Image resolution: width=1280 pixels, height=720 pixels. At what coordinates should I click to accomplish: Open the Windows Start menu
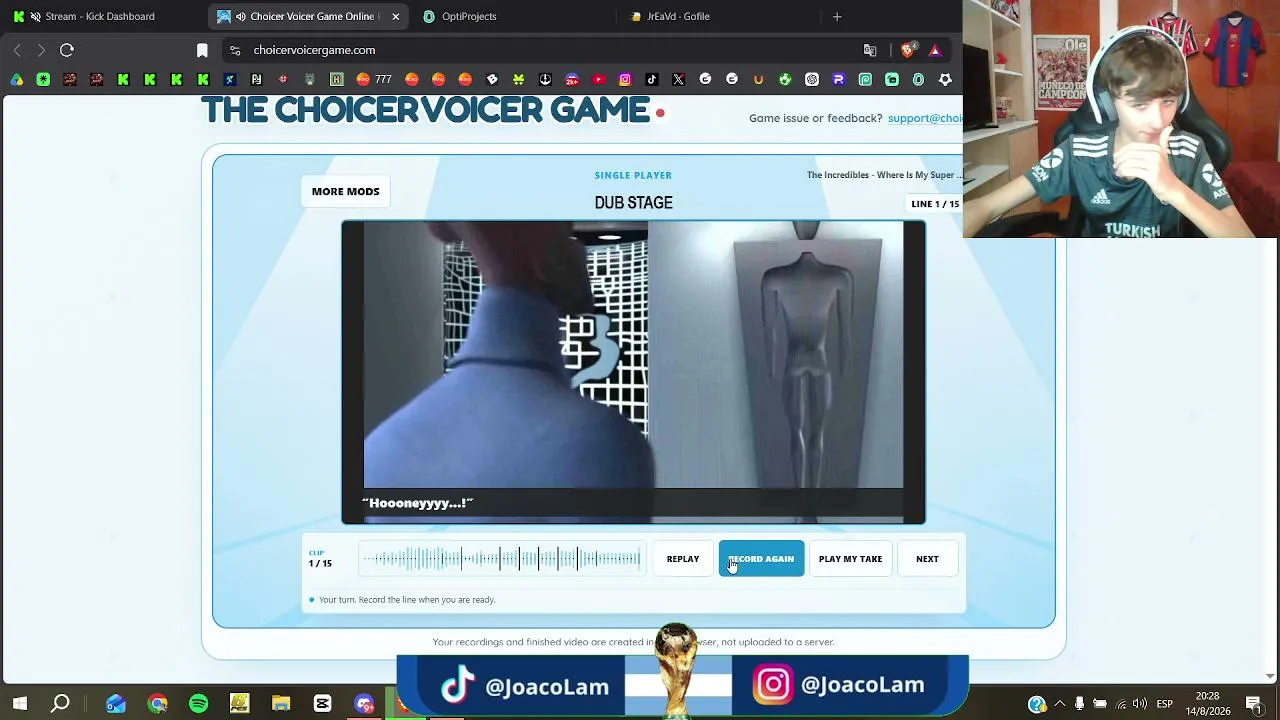click(x=19, y=704)
